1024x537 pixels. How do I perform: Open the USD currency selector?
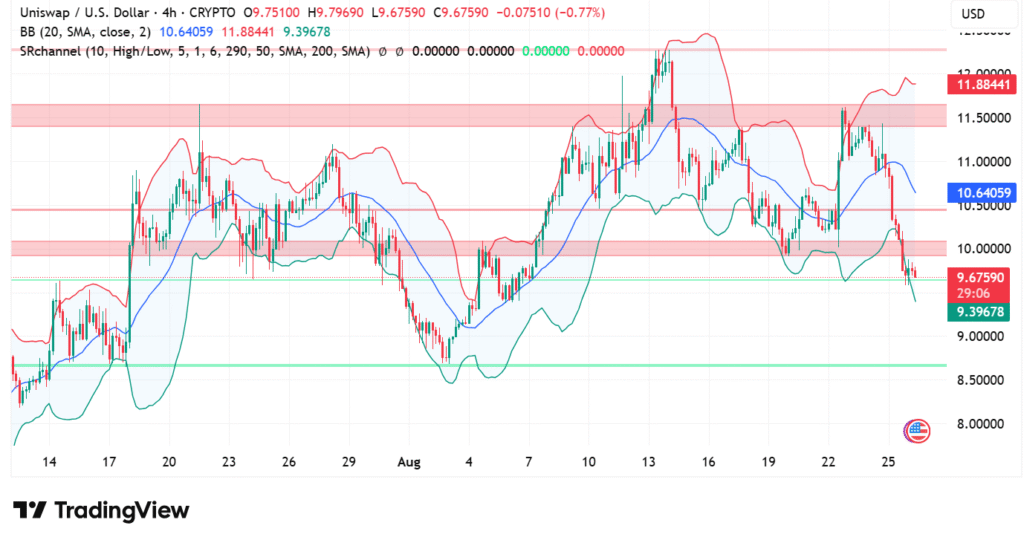(972, 14)
